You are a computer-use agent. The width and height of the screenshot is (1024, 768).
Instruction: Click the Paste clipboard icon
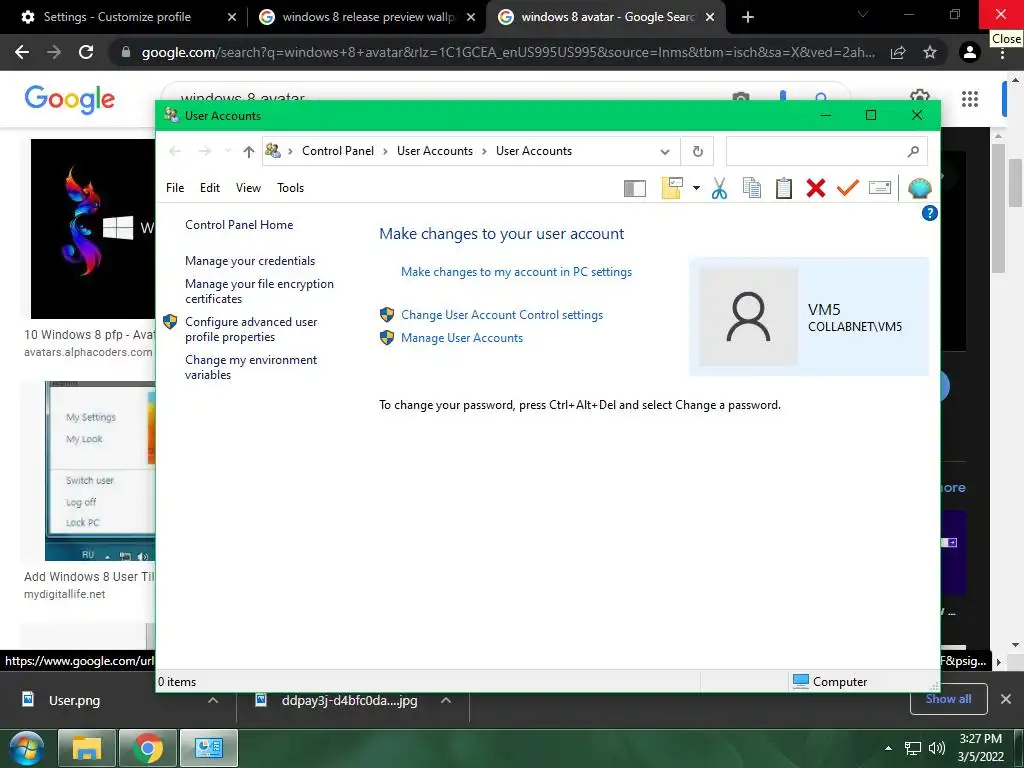783,188
